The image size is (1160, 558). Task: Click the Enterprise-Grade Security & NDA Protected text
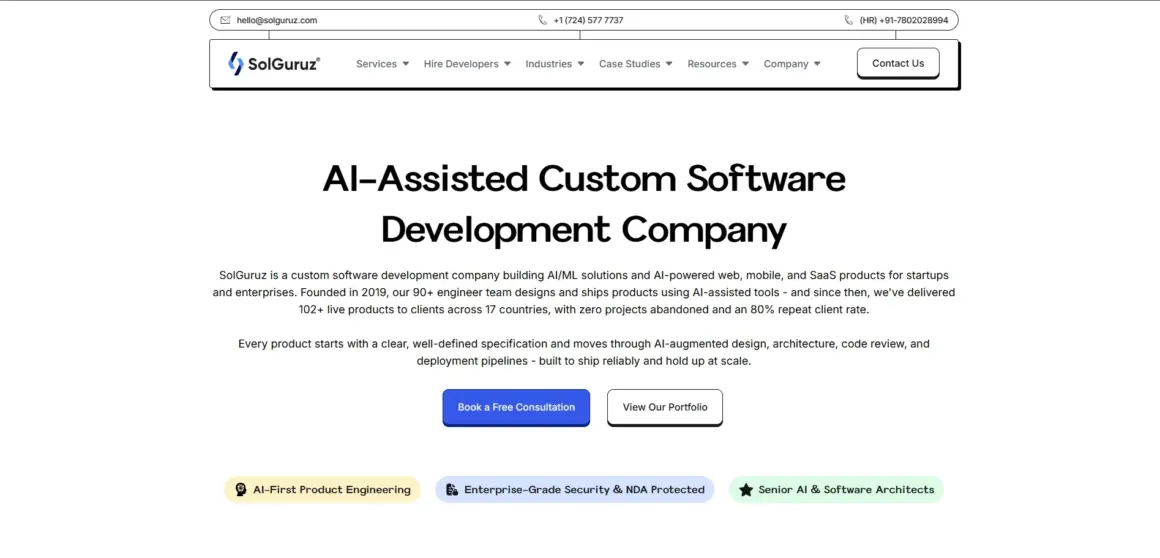(584, 489)
